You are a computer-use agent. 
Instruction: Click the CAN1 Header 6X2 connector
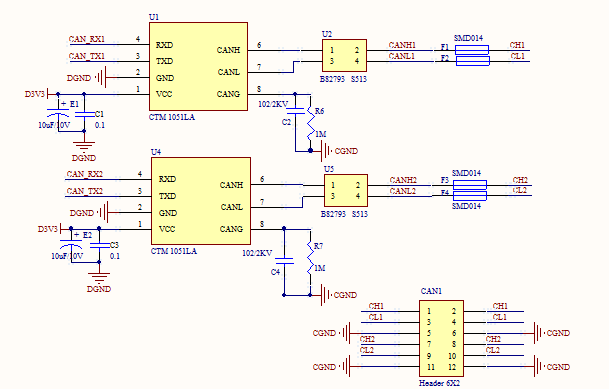click(441, 339)
